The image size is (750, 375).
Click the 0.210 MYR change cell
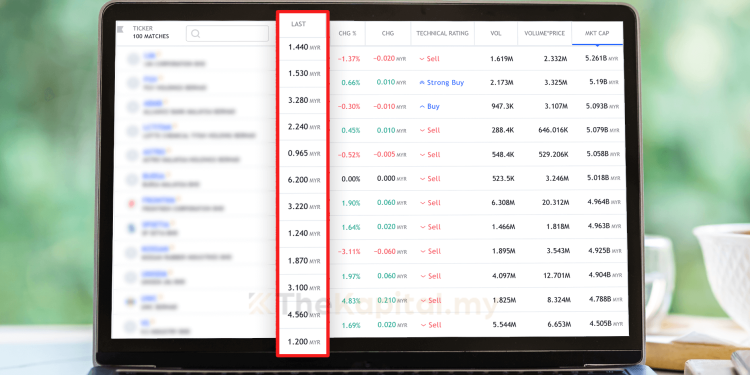pos(392,300)
